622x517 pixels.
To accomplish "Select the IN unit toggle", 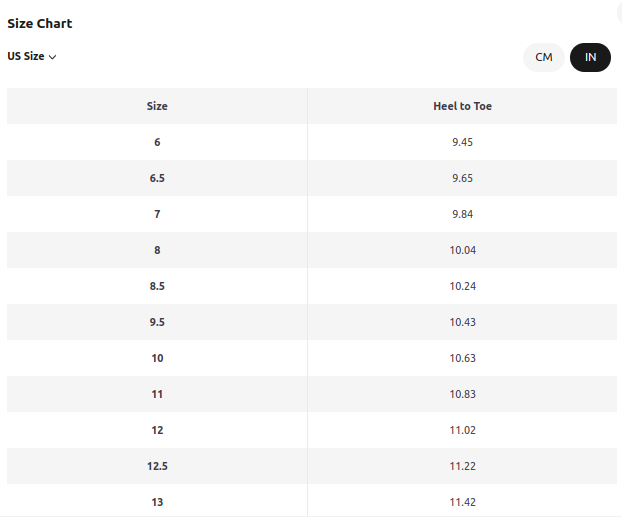I will pos(590,57).
